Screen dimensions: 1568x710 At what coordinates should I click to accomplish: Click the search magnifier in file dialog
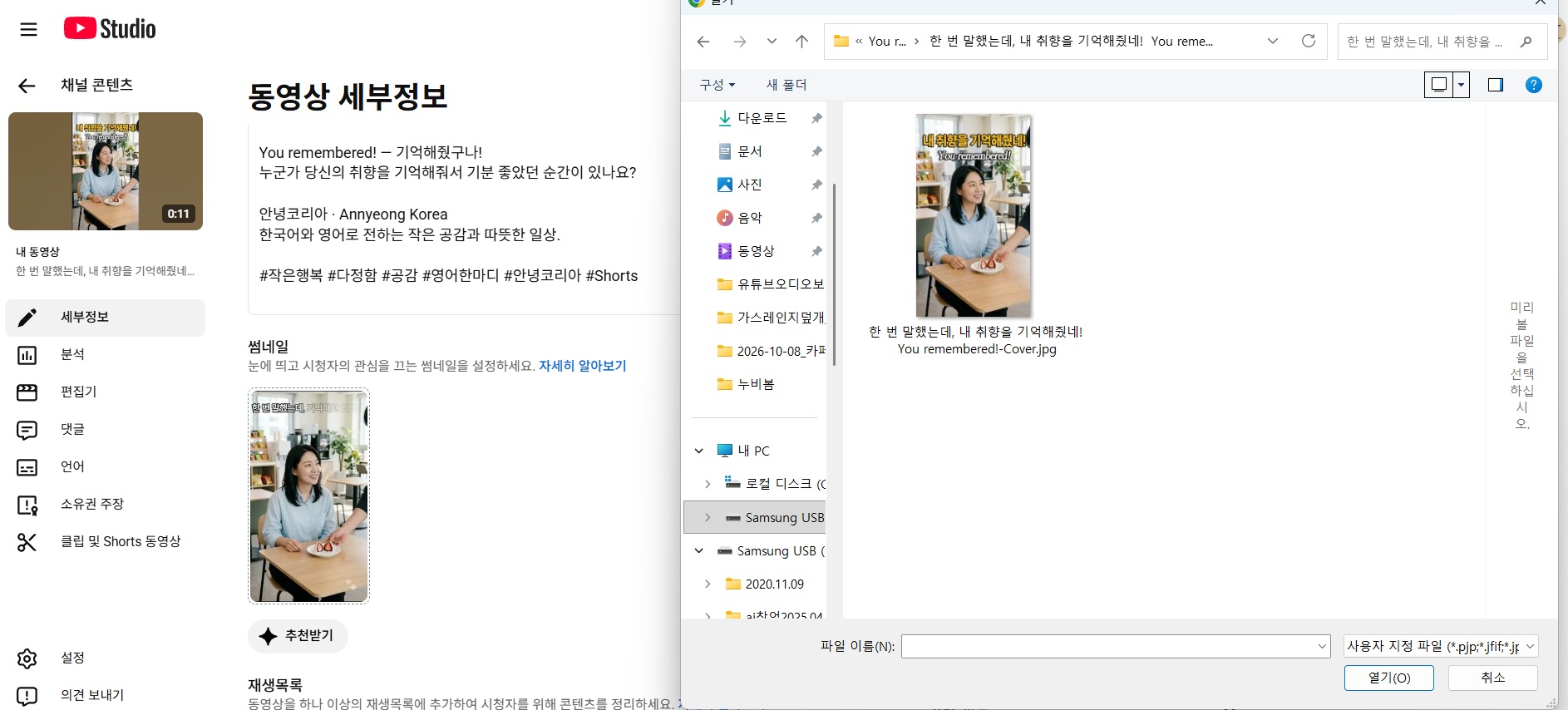click(1526, 42)
